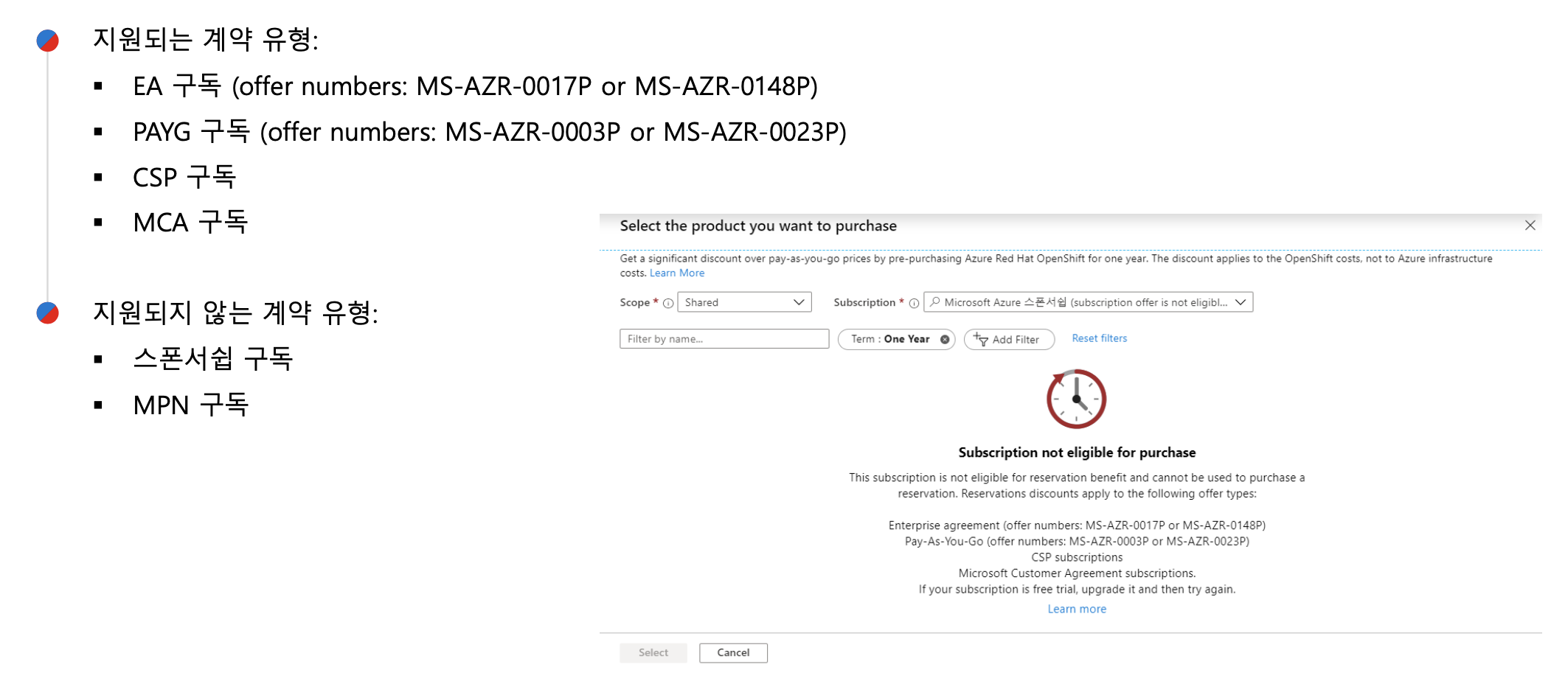Click the Subscription info icon

914,303
